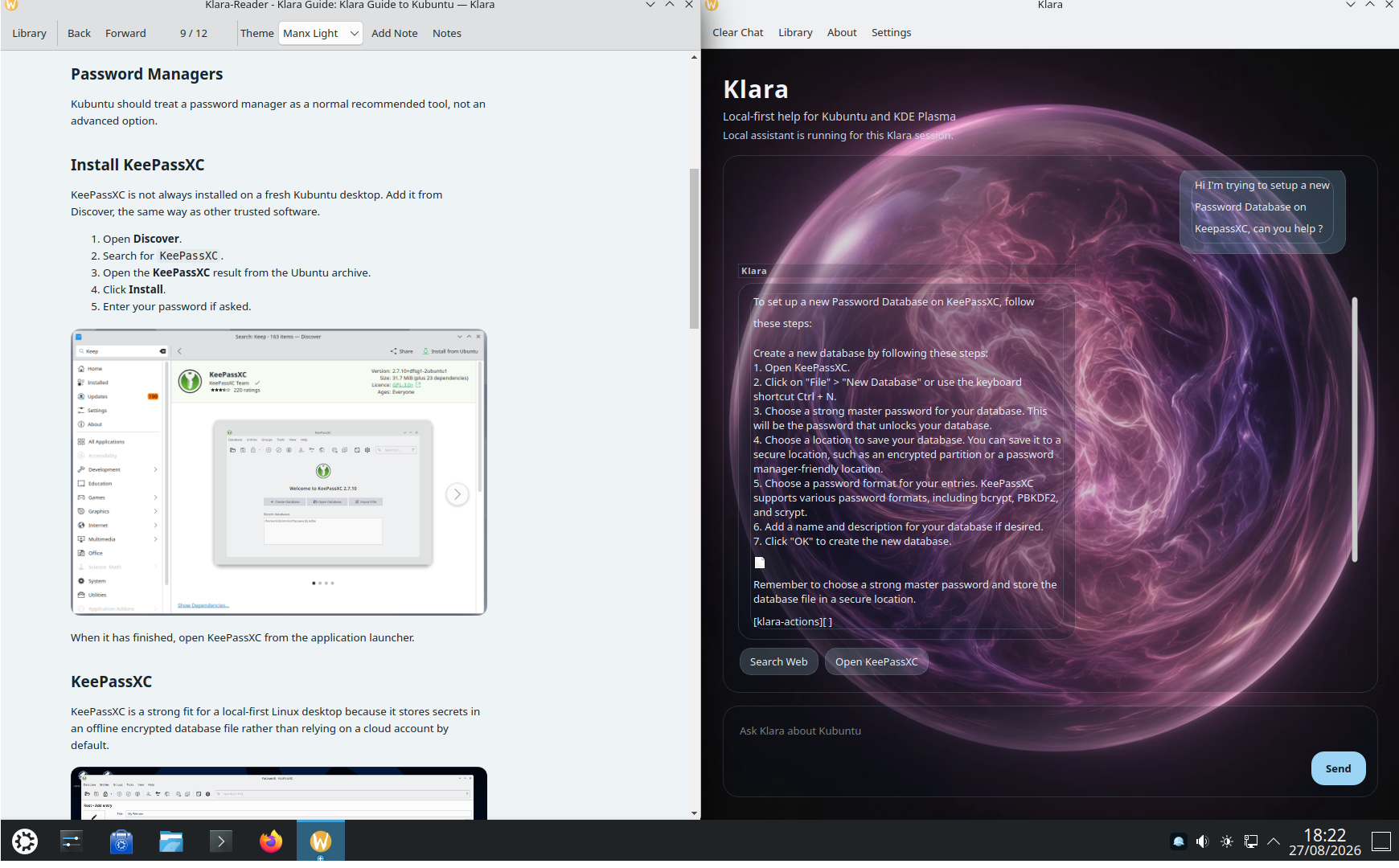Open the Discover KeePassXC screenshot image
This screenshot has width=1399, height=868.
coord(279,472)
